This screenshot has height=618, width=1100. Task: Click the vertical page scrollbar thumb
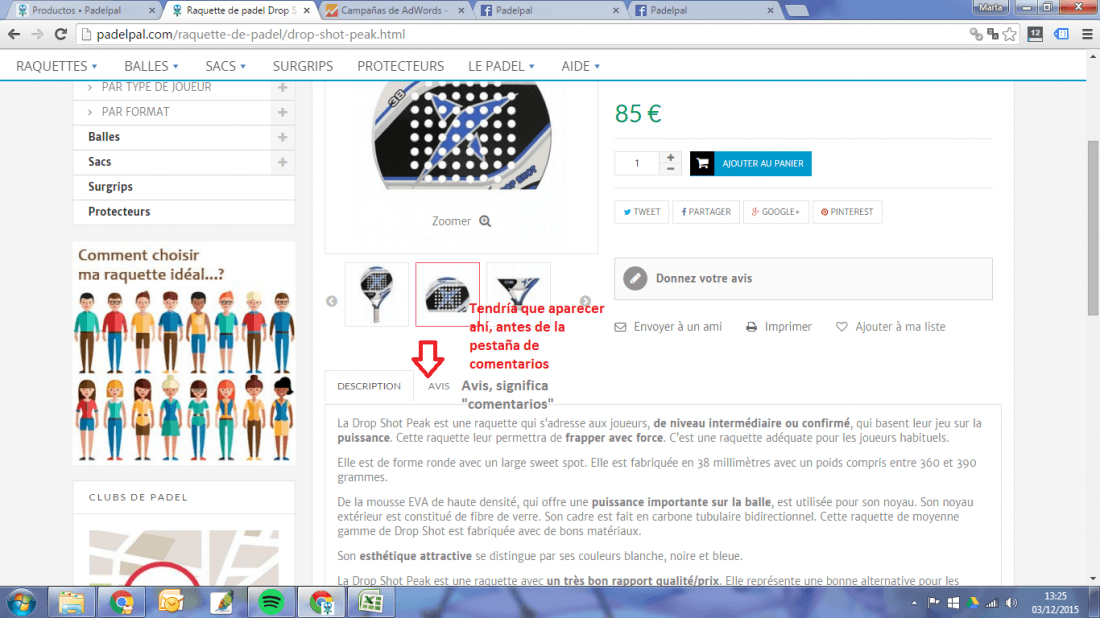point(1093,228)
